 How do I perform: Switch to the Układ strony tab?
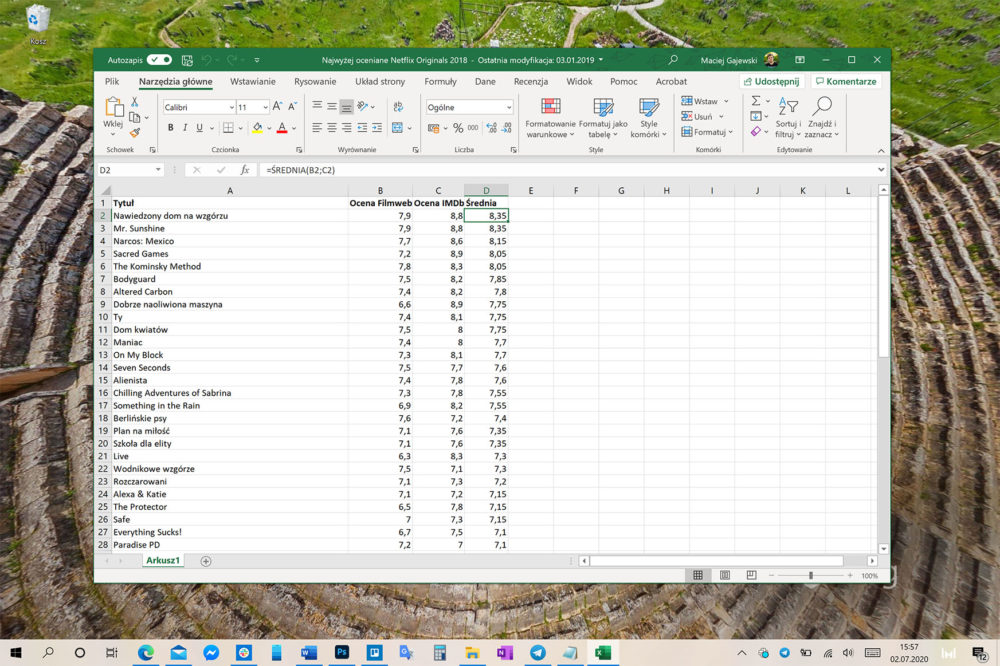(380, 82)
